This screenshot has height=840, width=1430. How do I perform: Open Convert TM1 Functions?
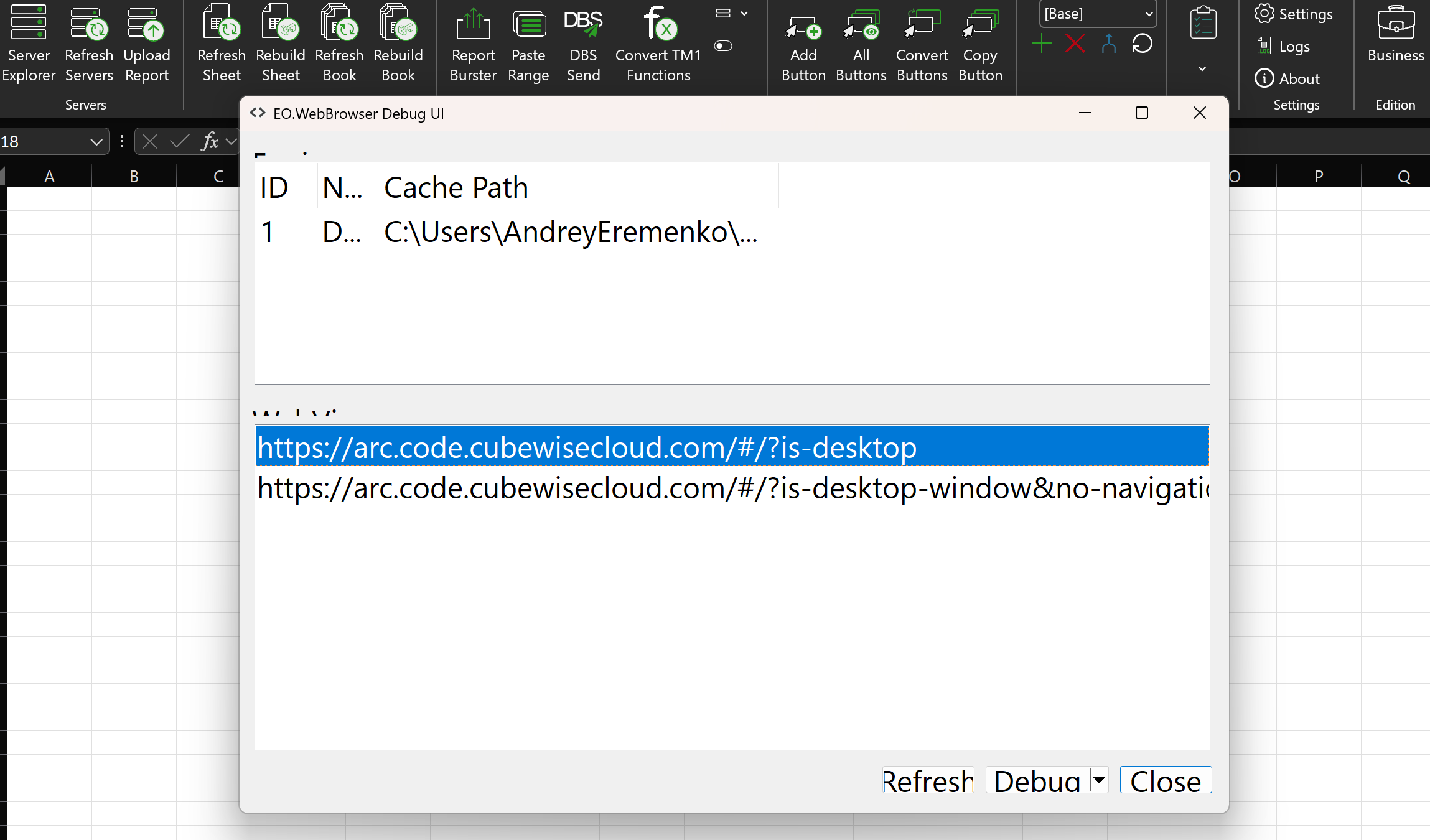[658, 44]
